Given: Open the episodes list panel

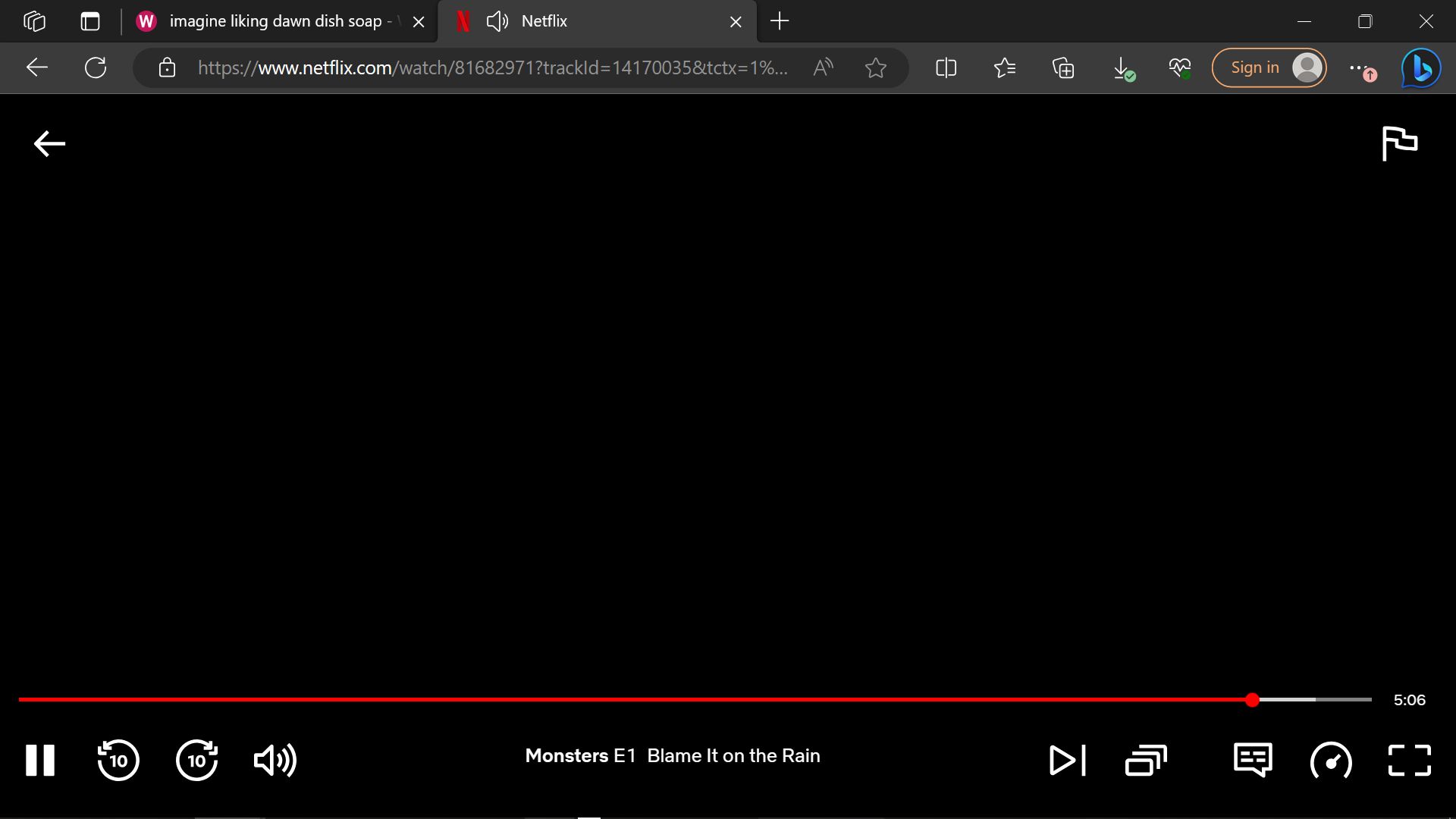Looking at the screenshot, I should pos(1146,760).
